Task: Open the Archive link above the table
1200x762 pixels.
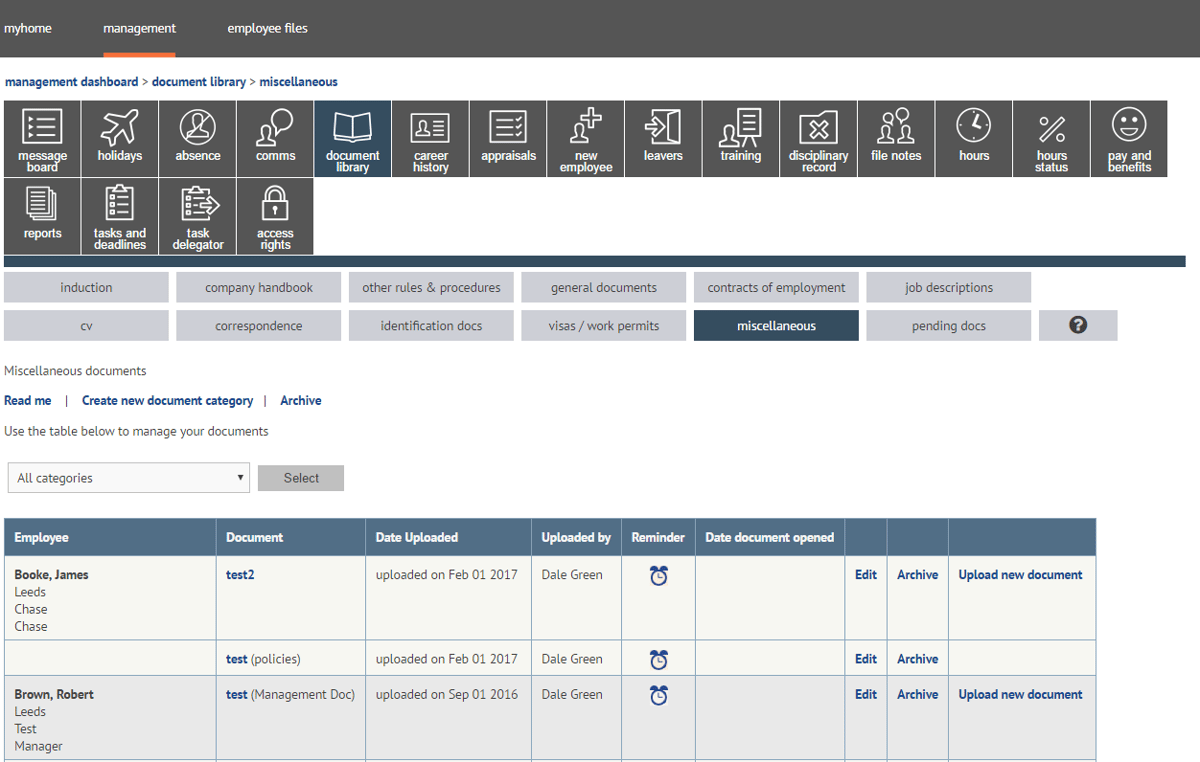Action: [301, 400]
